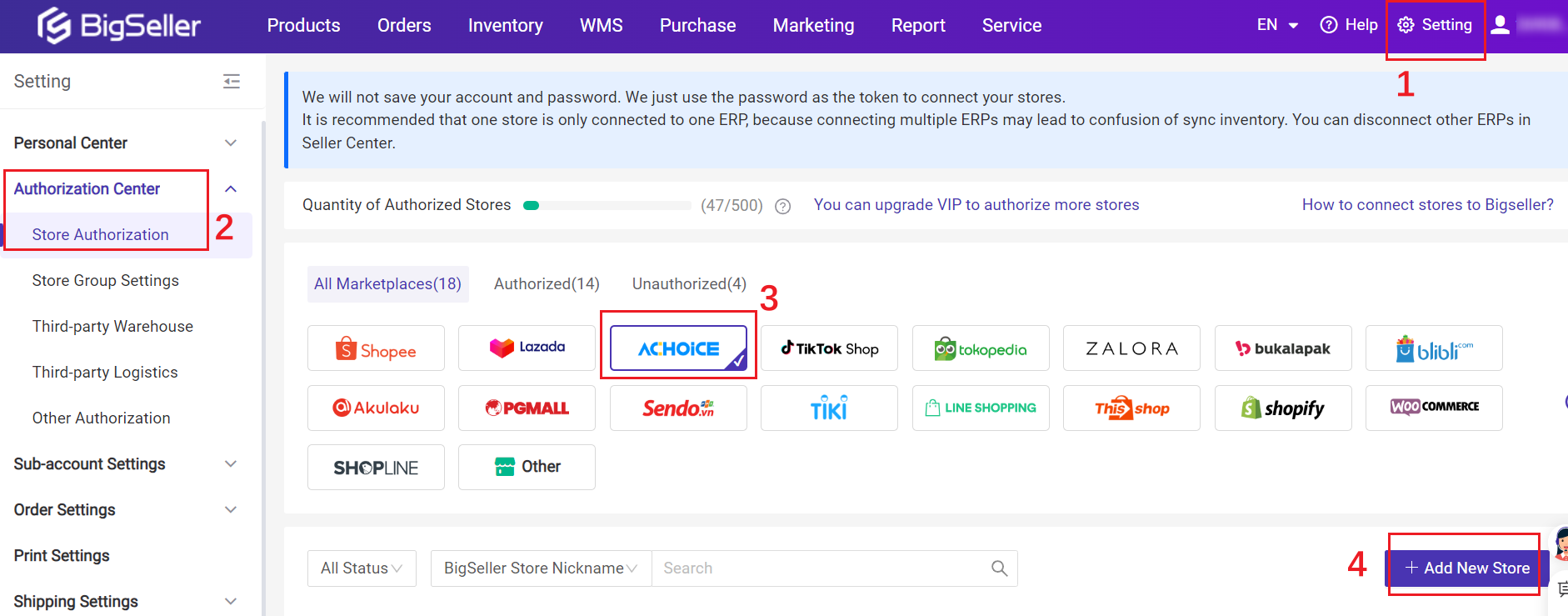Select the Other marketplace tile
The height and width of the screenshot is (616, 1568).
(527, 468)
